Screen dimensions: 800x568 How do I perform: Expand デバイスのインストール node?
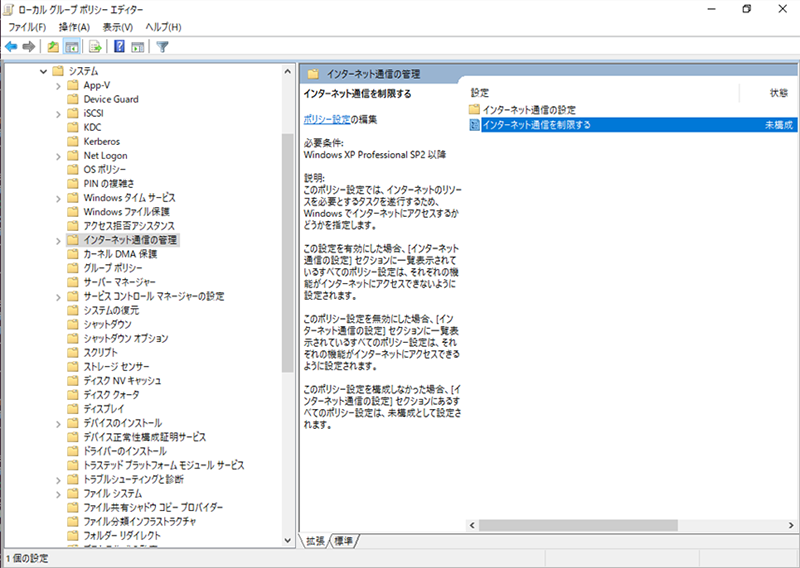[59, 424]
